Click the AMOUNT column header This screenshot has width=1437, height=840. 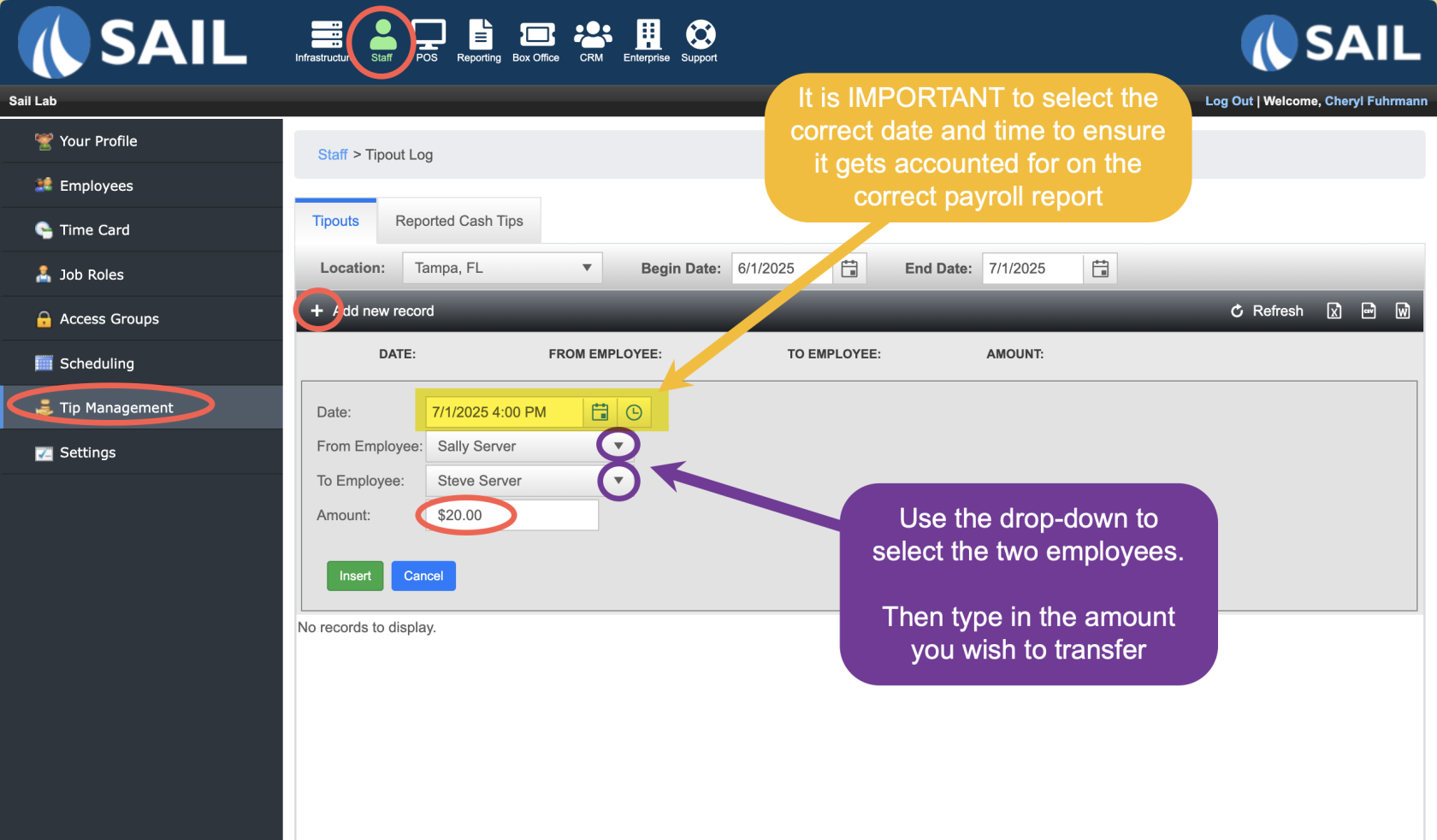click(x=1015, y=354)
